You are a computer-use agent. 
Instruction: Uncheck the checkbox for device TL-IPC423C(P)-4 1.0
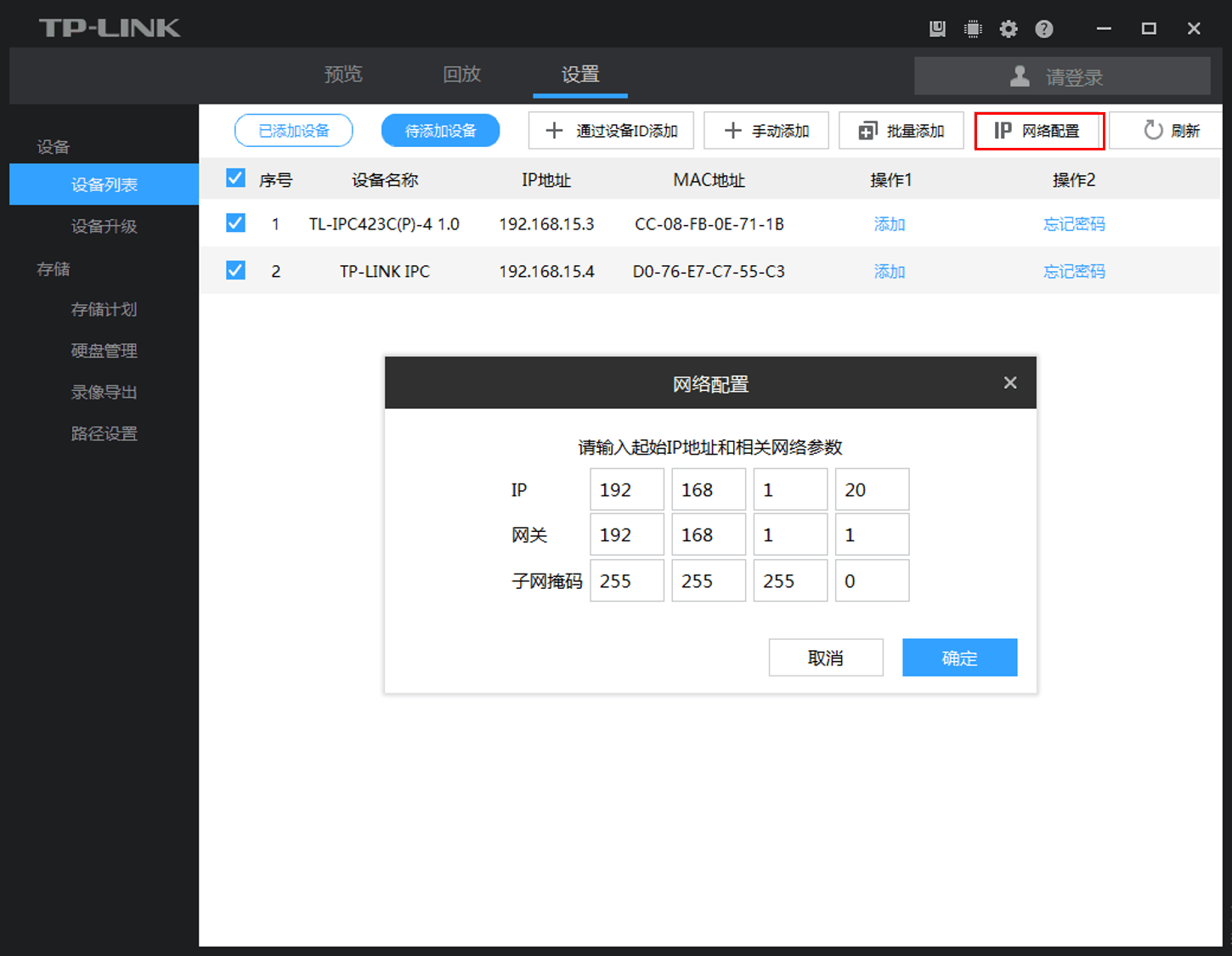235,223
